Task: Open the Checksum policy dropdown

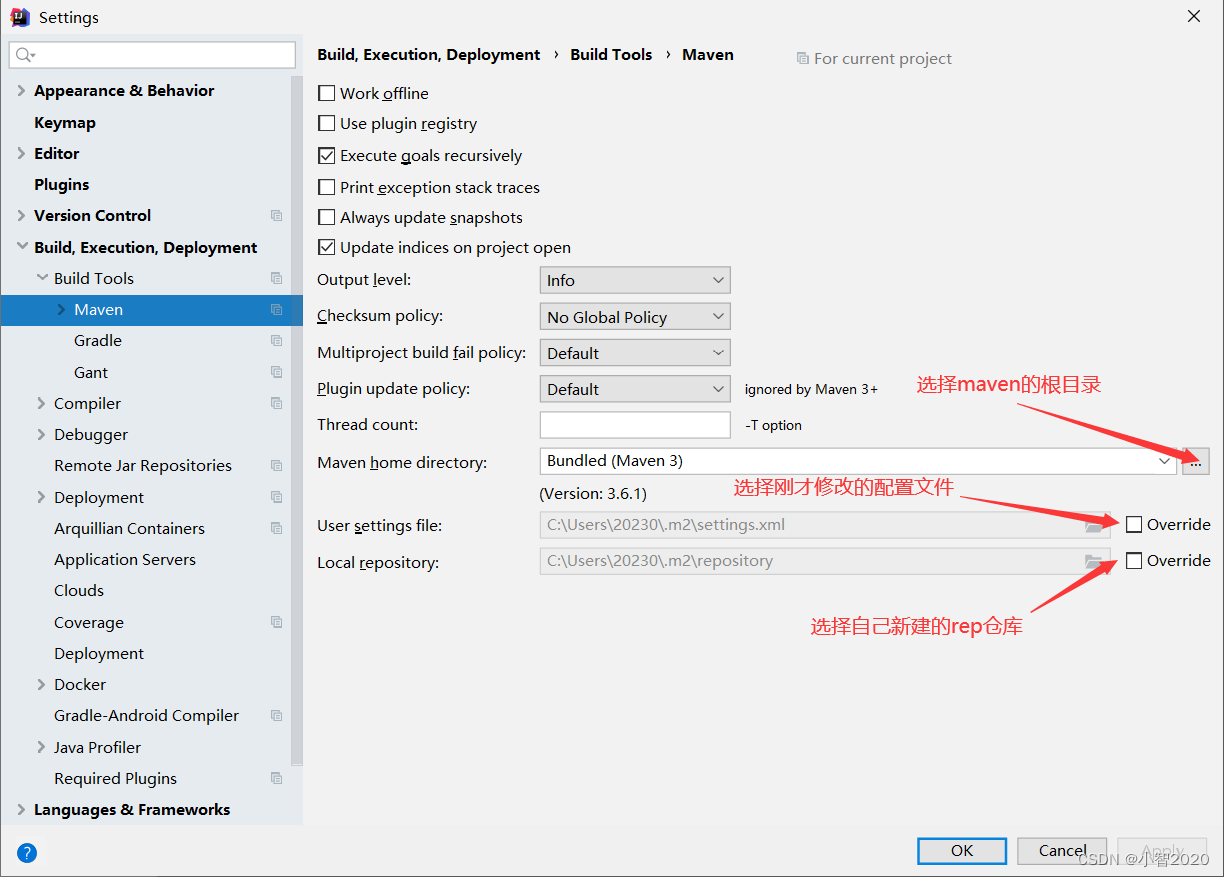Action: point(635,317)
